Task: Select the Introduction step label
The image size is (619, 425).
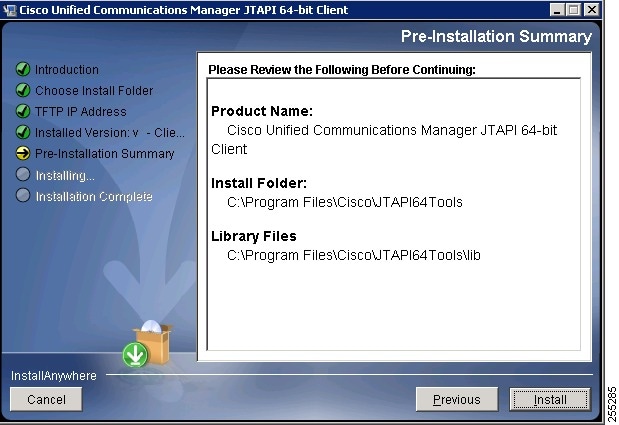Action: (67, 69)
